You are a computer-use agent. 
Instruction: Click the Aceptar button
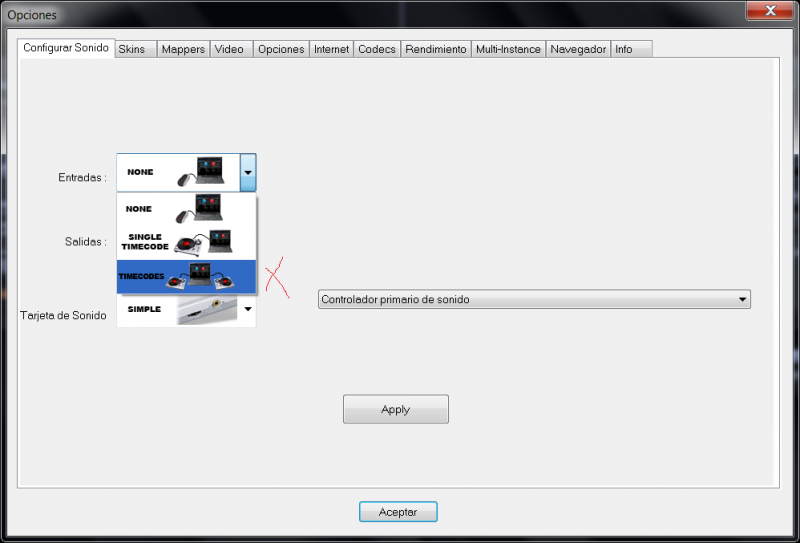point(398,512)
